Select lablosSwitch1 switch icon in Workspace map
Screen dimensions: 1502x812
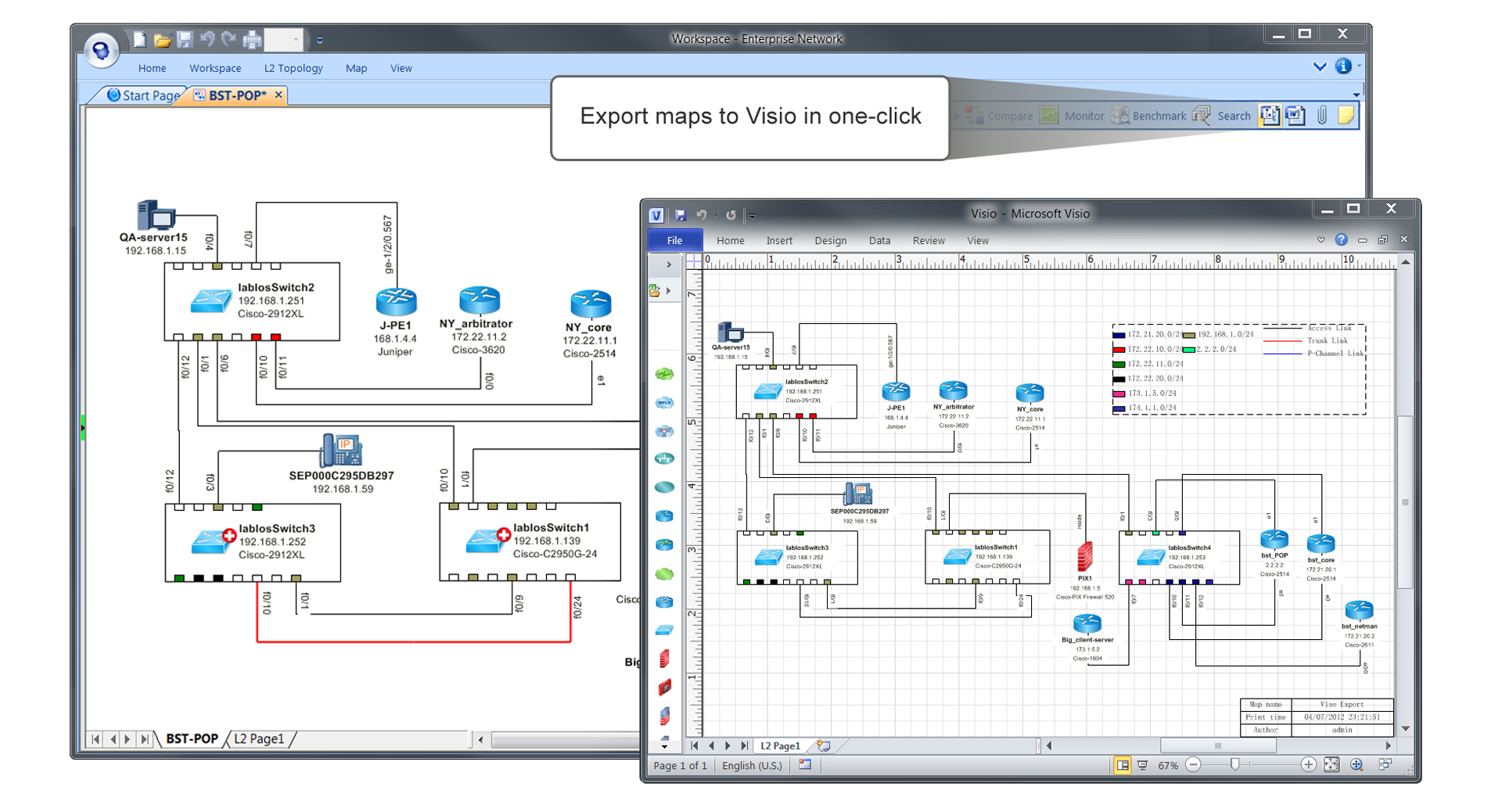pyautogui.click(x=487, y=541)
